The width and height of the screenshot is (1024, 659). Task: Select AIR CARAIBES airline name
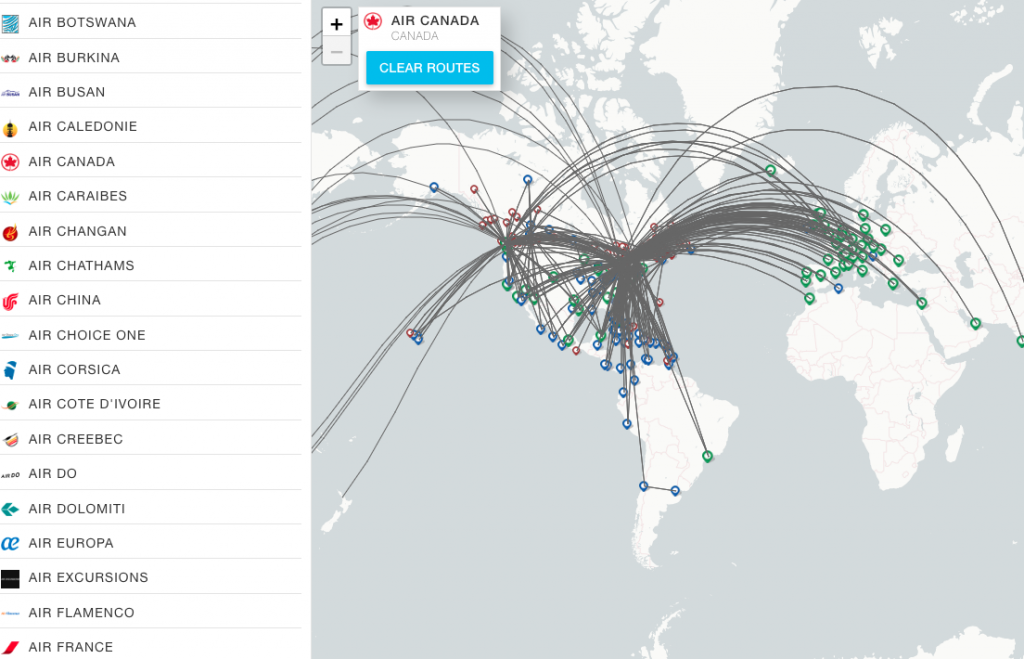[x=78, y=196]
